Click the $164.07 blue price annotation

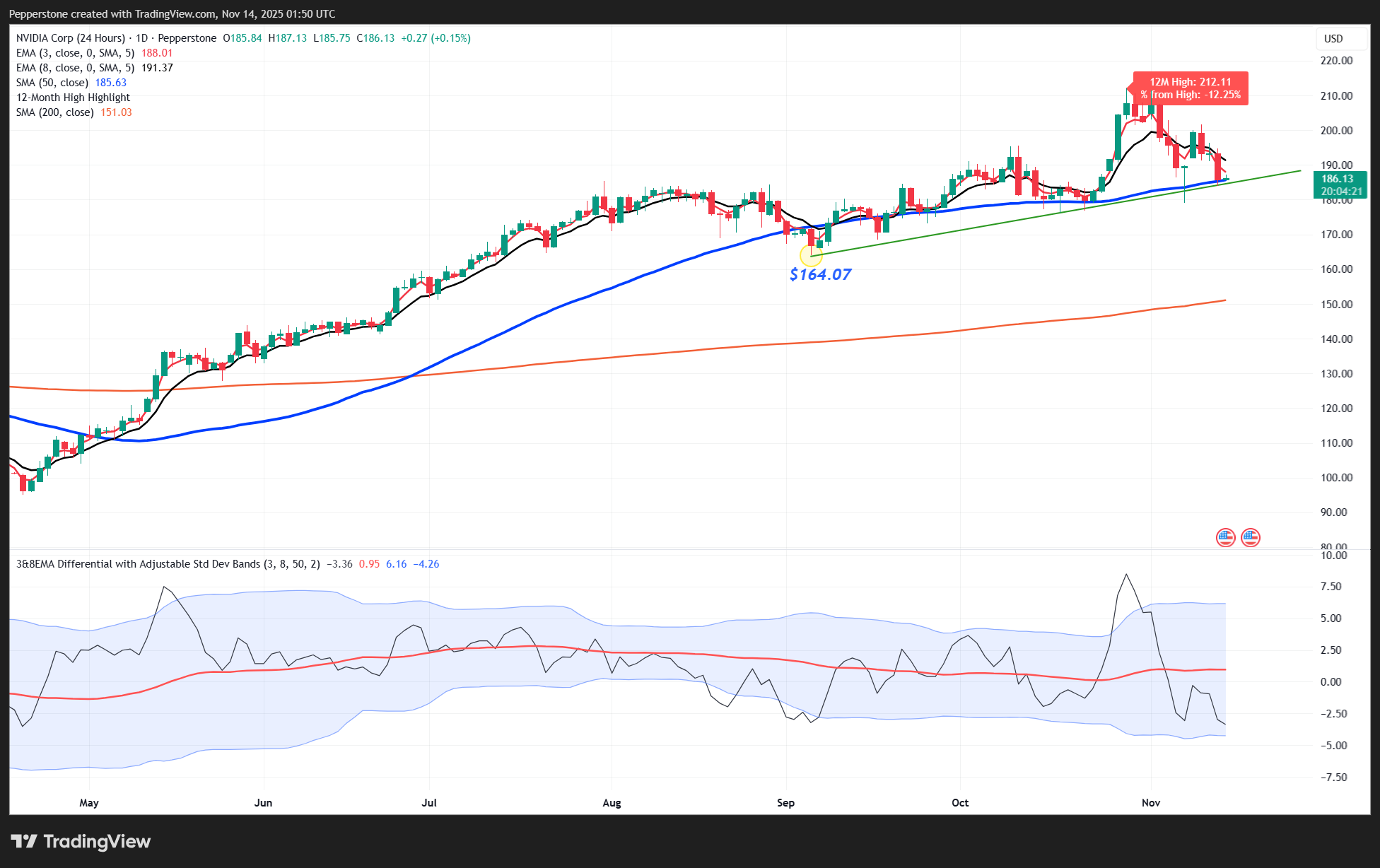820,274
